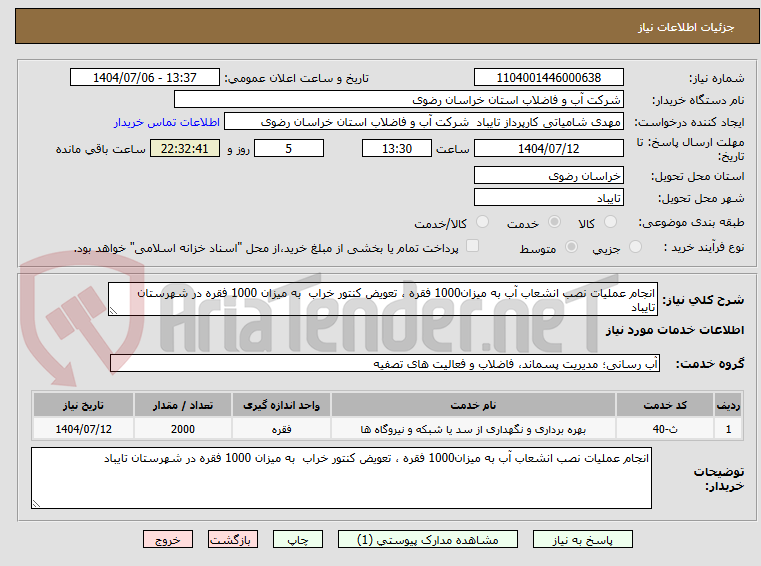This screenshot has width=761, height=566.
Task: Toggle the اسناد خزانه اسلامی payment checkbox
Action: [x=472, y=246]
